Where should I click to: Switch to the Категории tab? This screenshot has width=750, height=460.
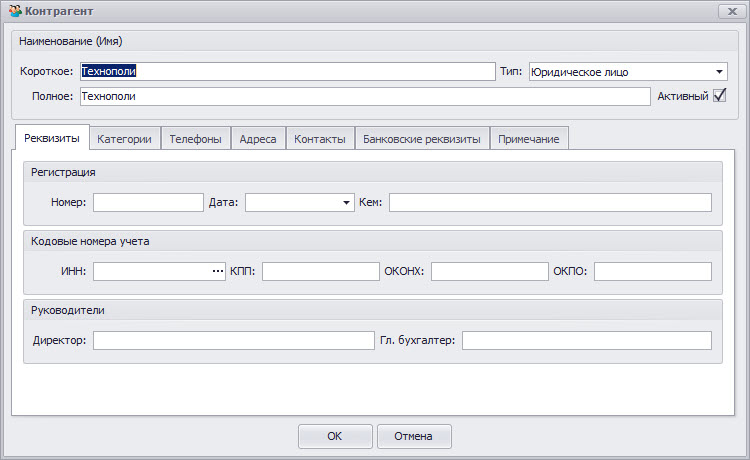[124, 139]
